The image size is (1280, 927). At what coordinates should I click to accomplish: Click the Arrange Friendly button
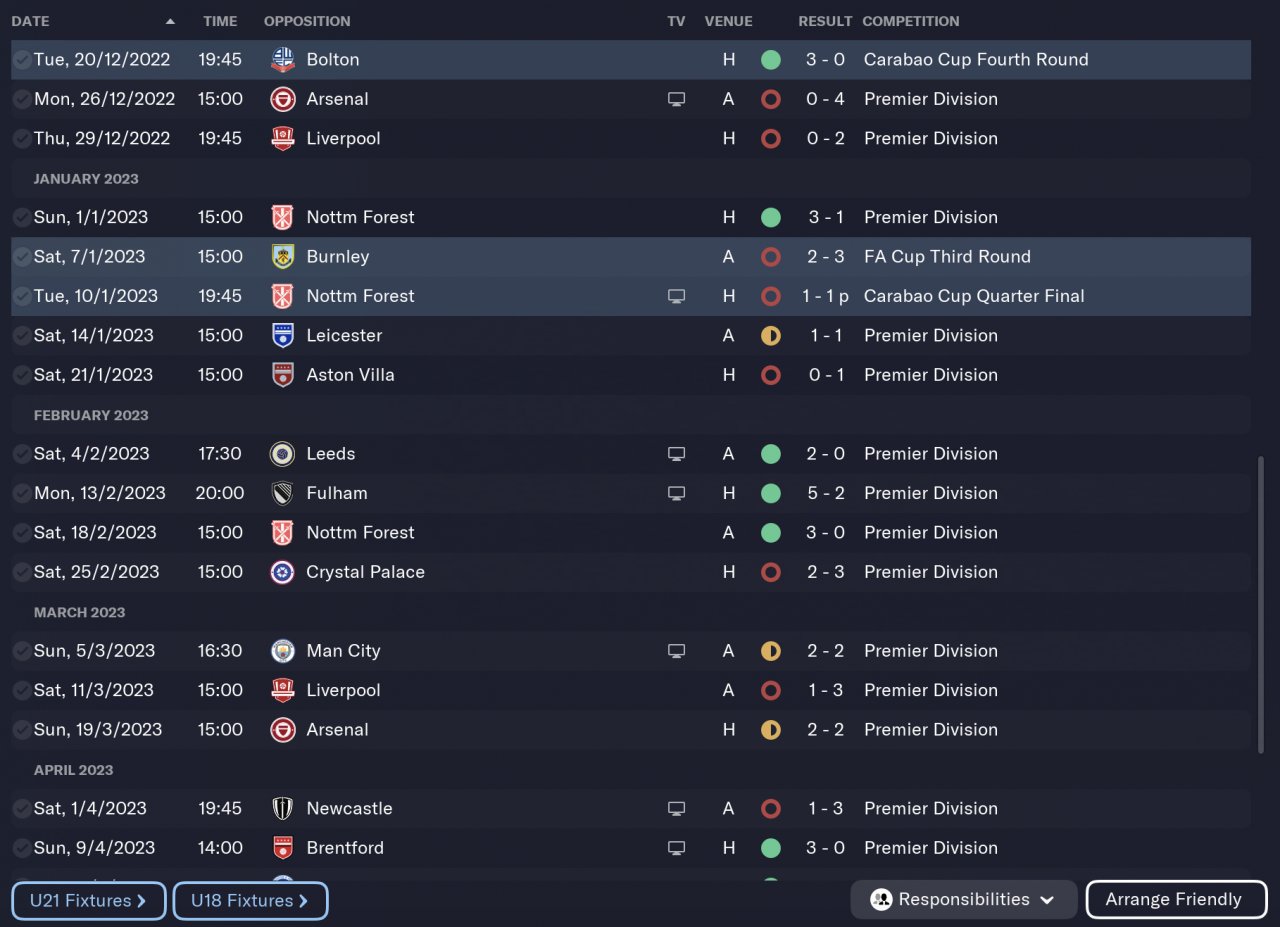coord(1176,899)
